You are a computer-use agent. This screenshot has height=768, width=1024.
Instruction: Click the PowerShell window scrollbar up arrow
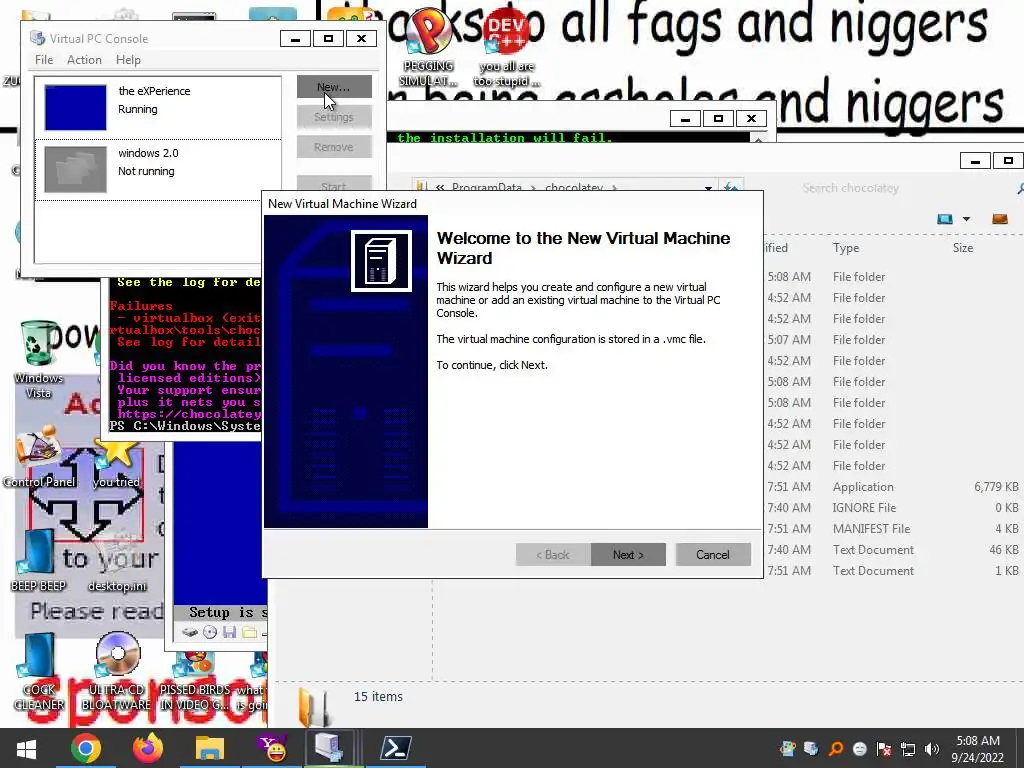[x=758, y=139]
